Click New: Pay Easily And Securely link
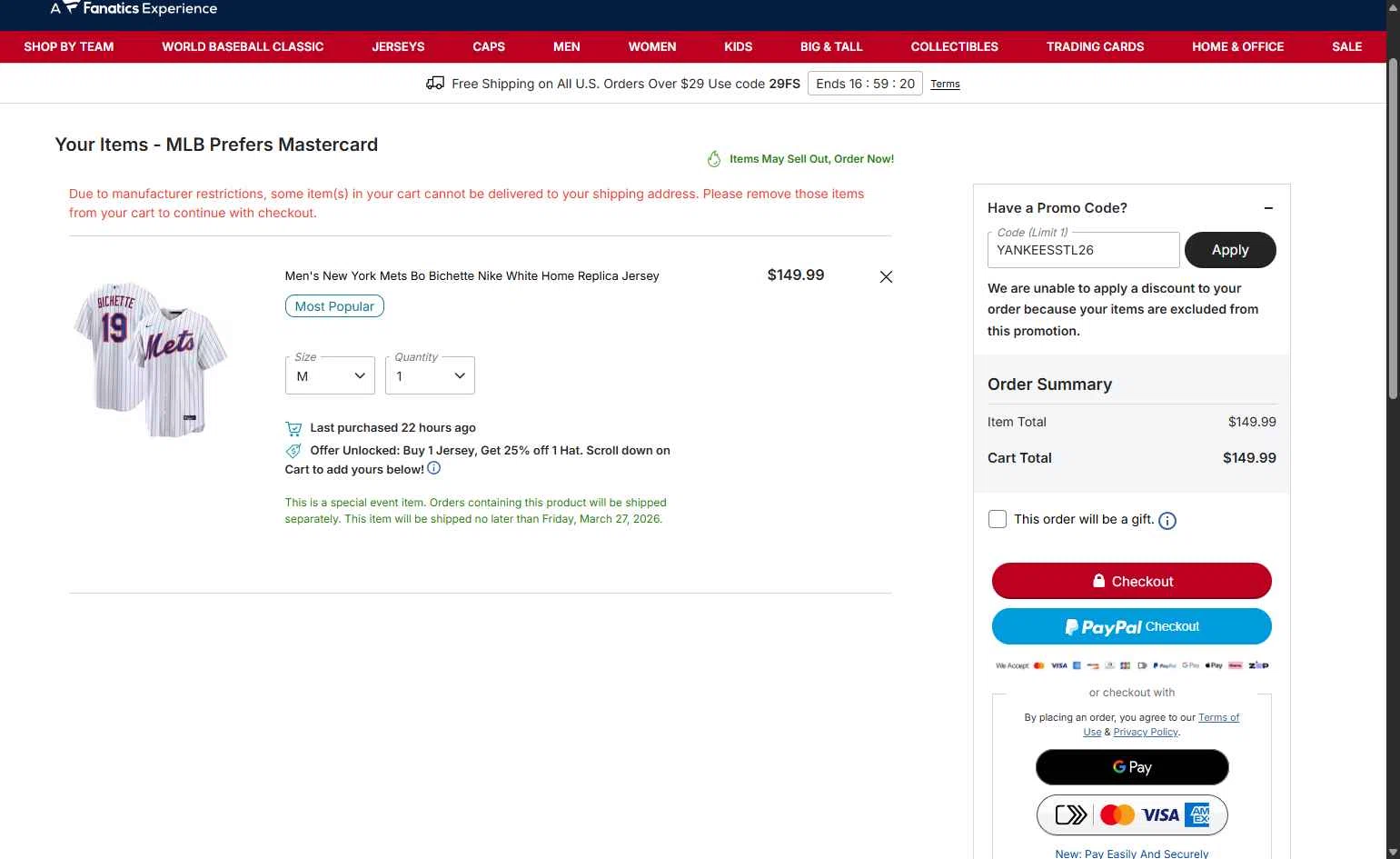Viewport: 1400px width, 859px height. pyautogui.click(x=1132, y=854)
